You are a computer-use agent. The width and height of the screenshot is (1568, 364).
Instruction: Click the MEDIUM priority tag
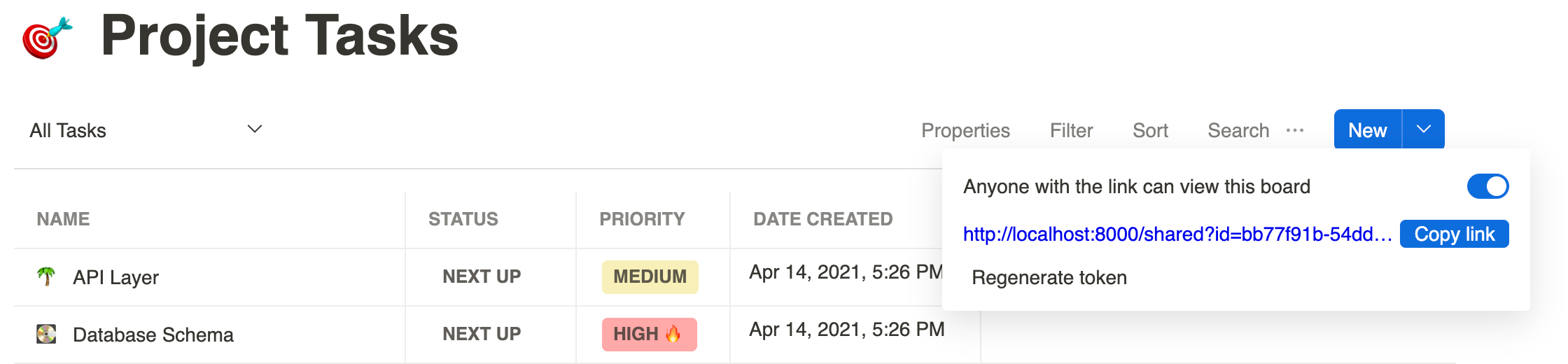point(650,276)
